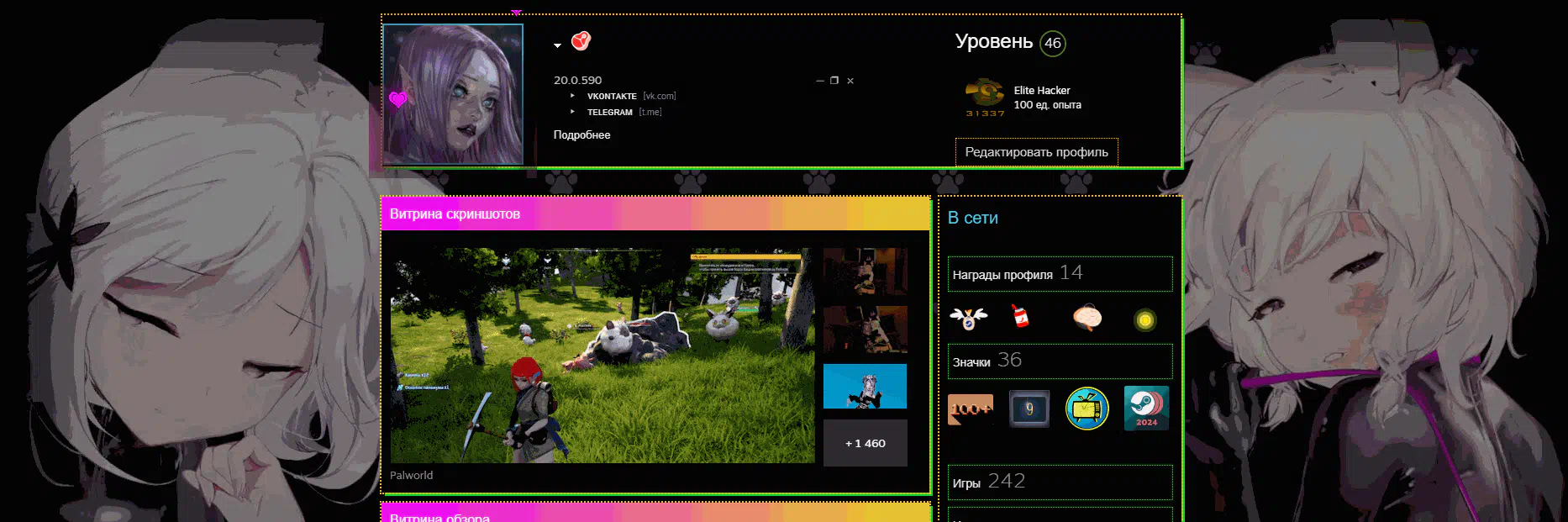This screenshot has height=522, width=1568.
Task: Click the Steam 2024 badge icon
Action: coord(1146,409)
